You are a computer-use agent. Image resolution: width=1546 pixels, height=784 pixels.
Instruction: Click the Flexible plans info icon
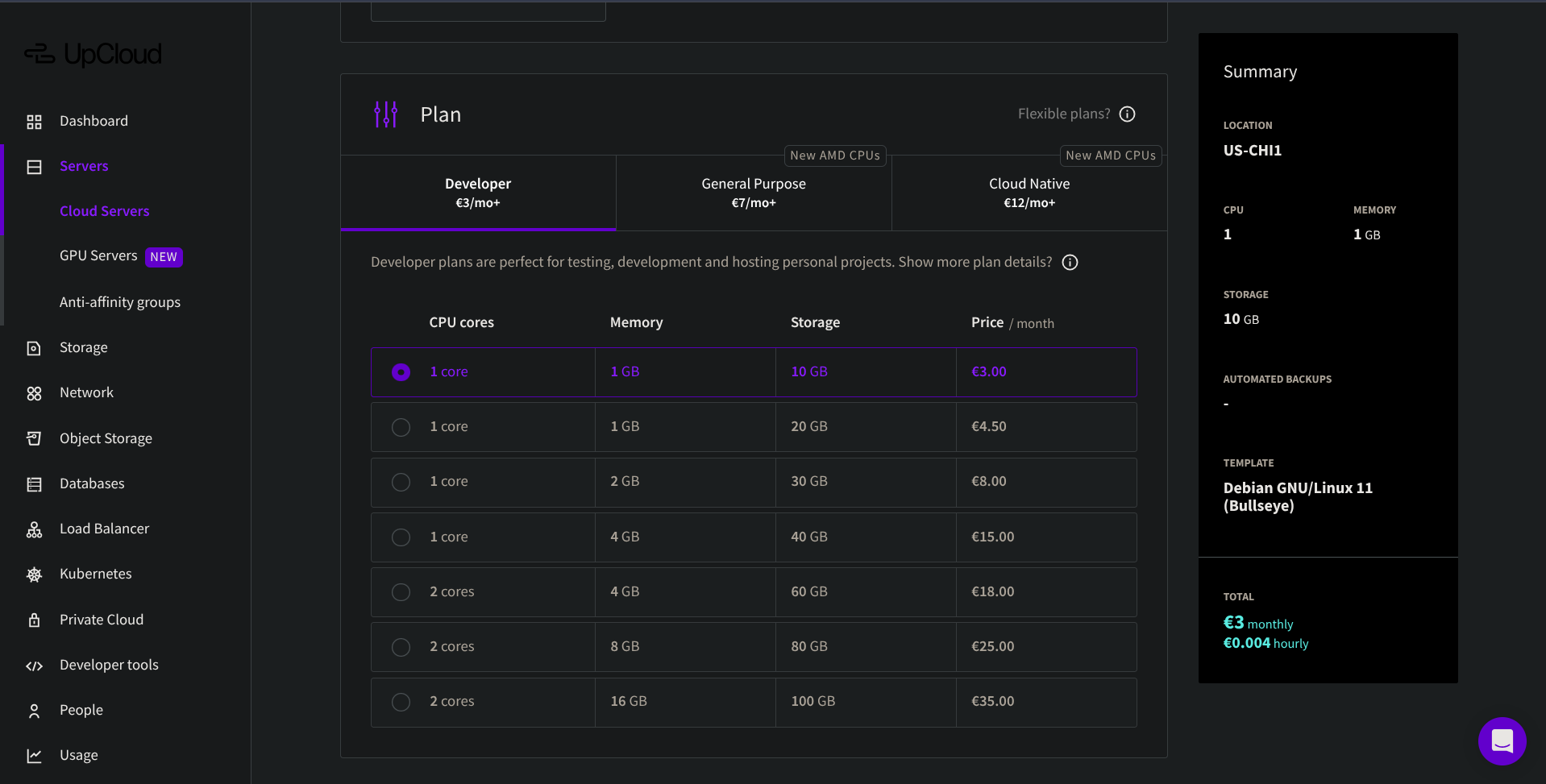[x=1127, y=114]
